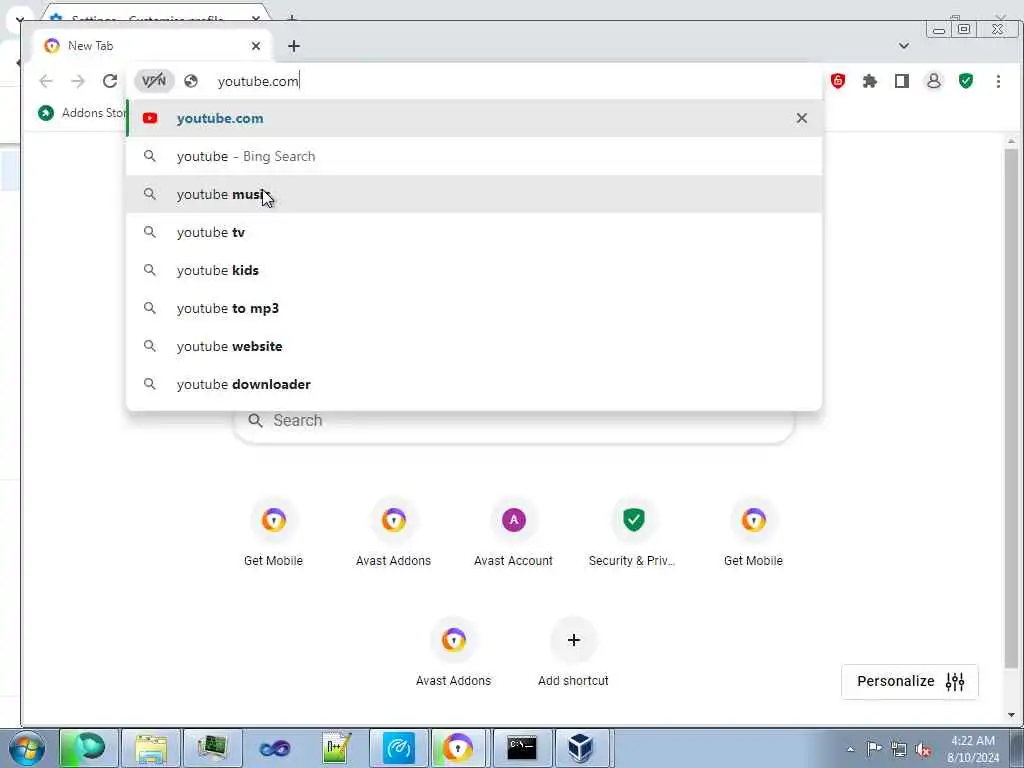Choose the youtube kids suggestion
The width and height of the screenshot is (1024, 768).
(474, 270)
